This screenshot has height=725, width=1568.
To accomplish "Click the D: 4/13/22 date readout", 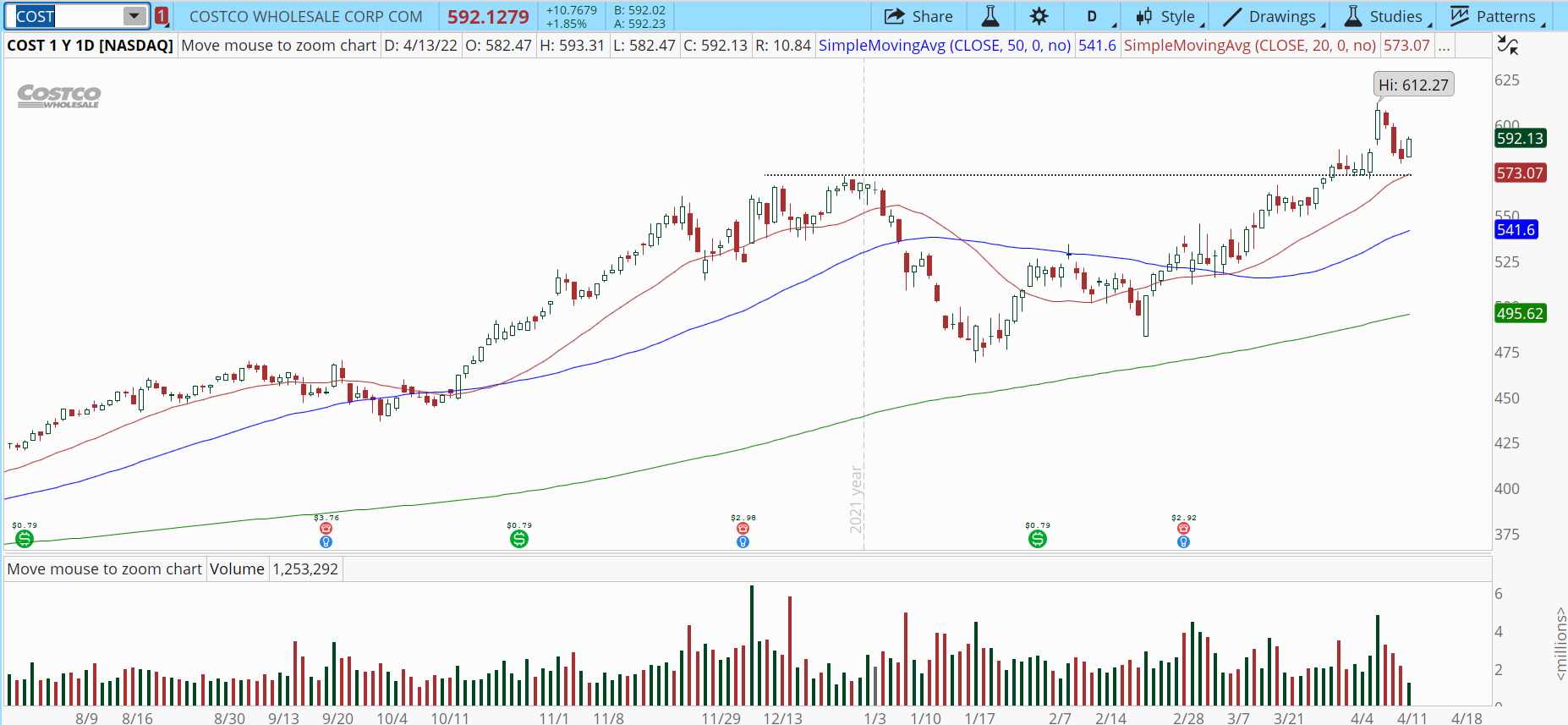I will (420, 46).
